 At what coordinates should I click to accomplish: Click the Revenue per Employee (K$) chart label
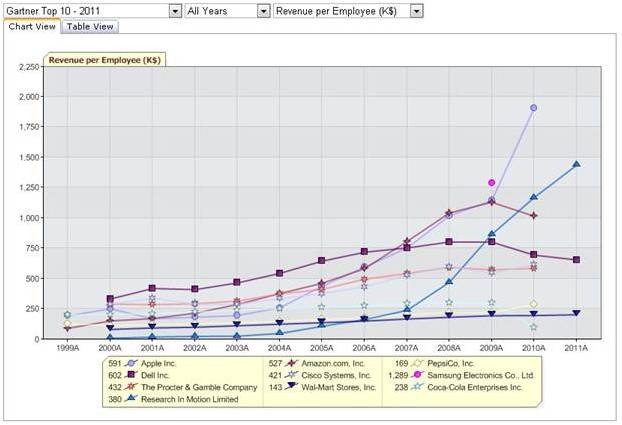pyautogui.click(x=105, y=60)
